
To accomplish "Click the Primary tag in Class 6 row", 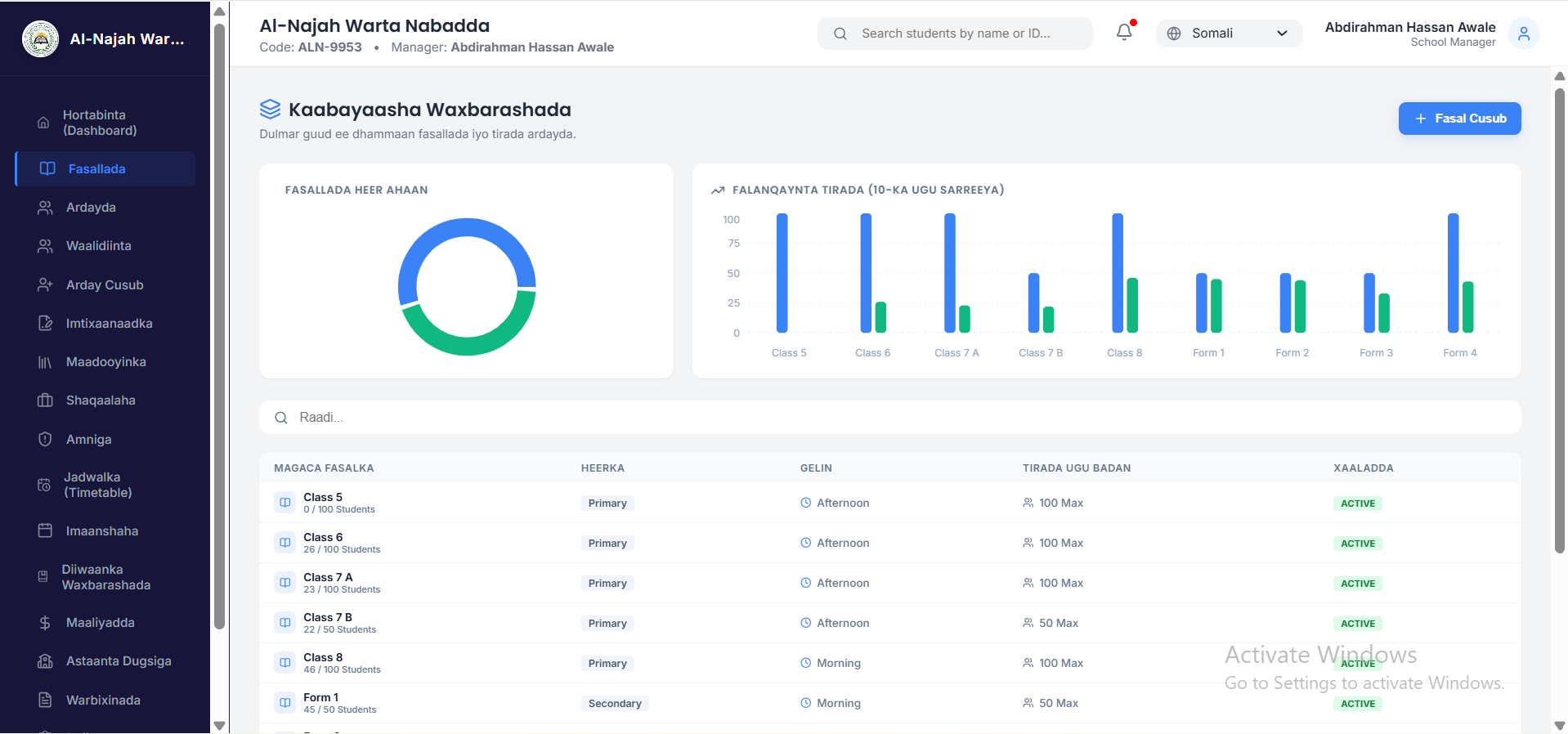I will (607, 544).
